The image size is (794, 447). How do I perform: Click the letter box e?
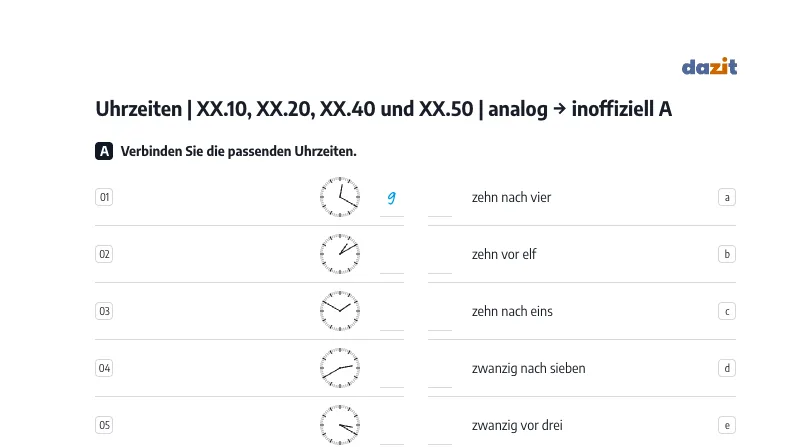[x=727, y=425]
